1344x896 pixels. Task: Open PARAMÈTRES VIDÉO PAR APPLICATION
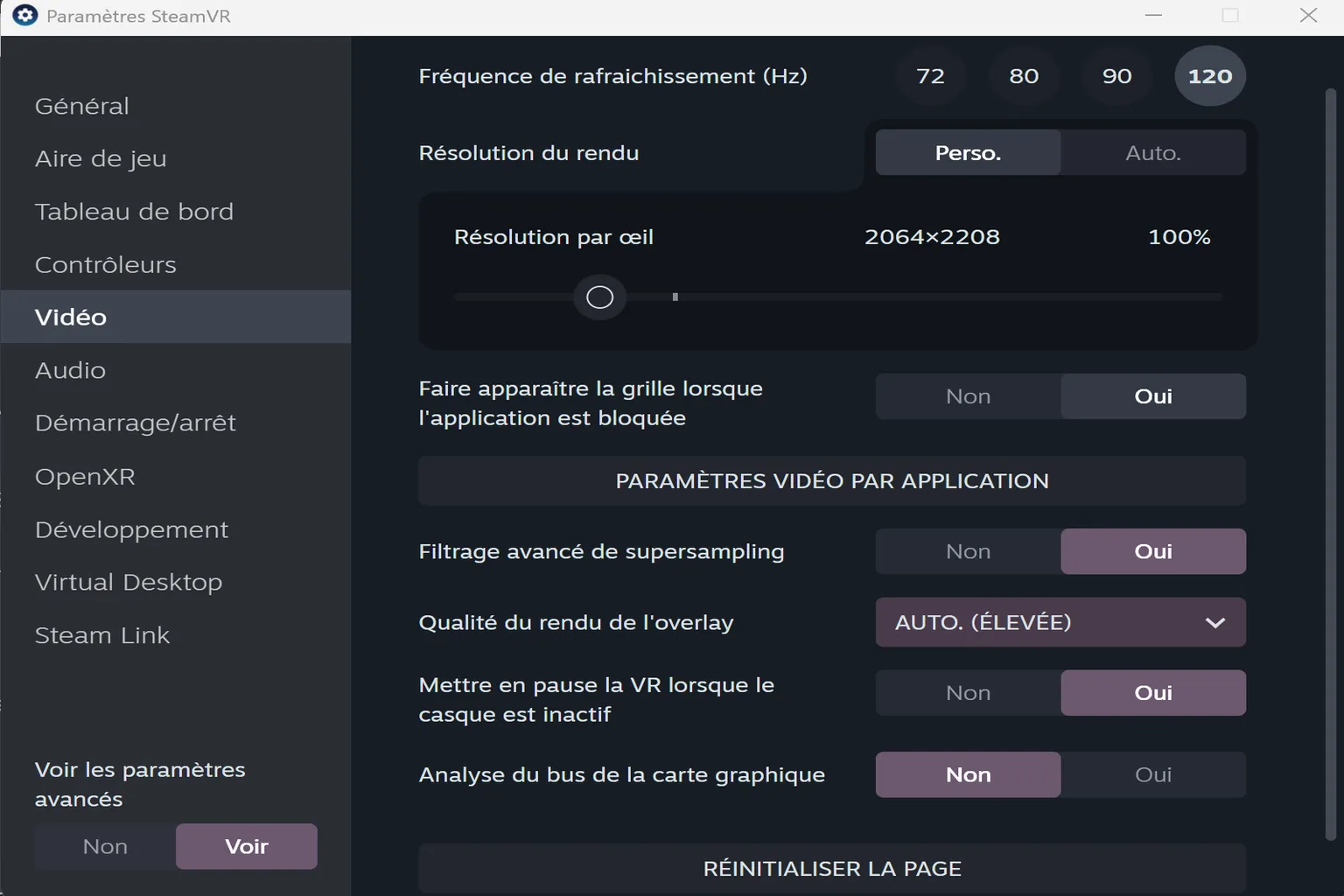pos(832,480)
